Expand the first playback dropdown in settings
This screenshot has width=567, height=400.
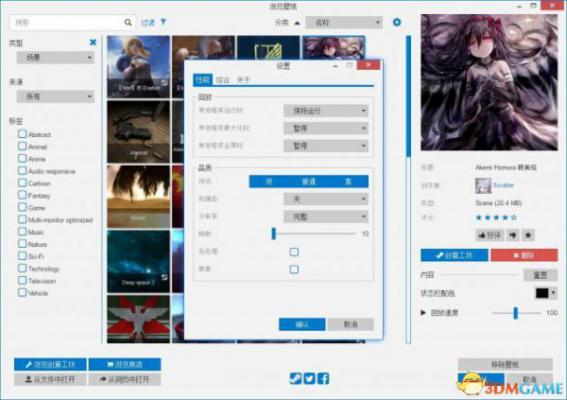326,111
